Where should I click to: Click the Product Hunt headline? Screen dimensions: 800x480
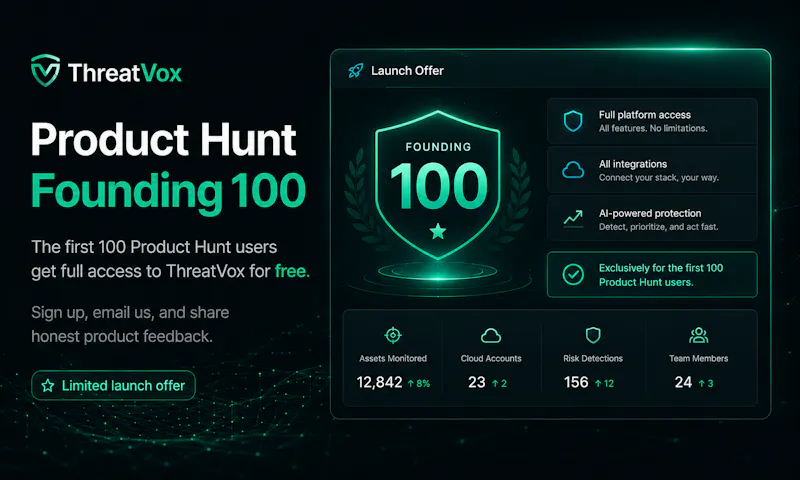click(x=163, y=139)
